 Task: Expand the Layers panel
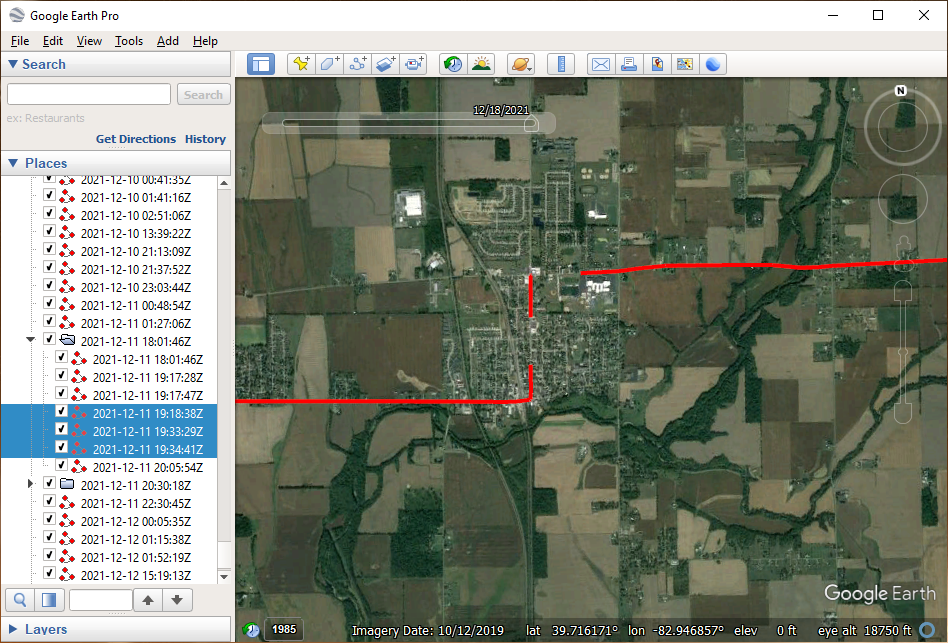pos(13,629)
